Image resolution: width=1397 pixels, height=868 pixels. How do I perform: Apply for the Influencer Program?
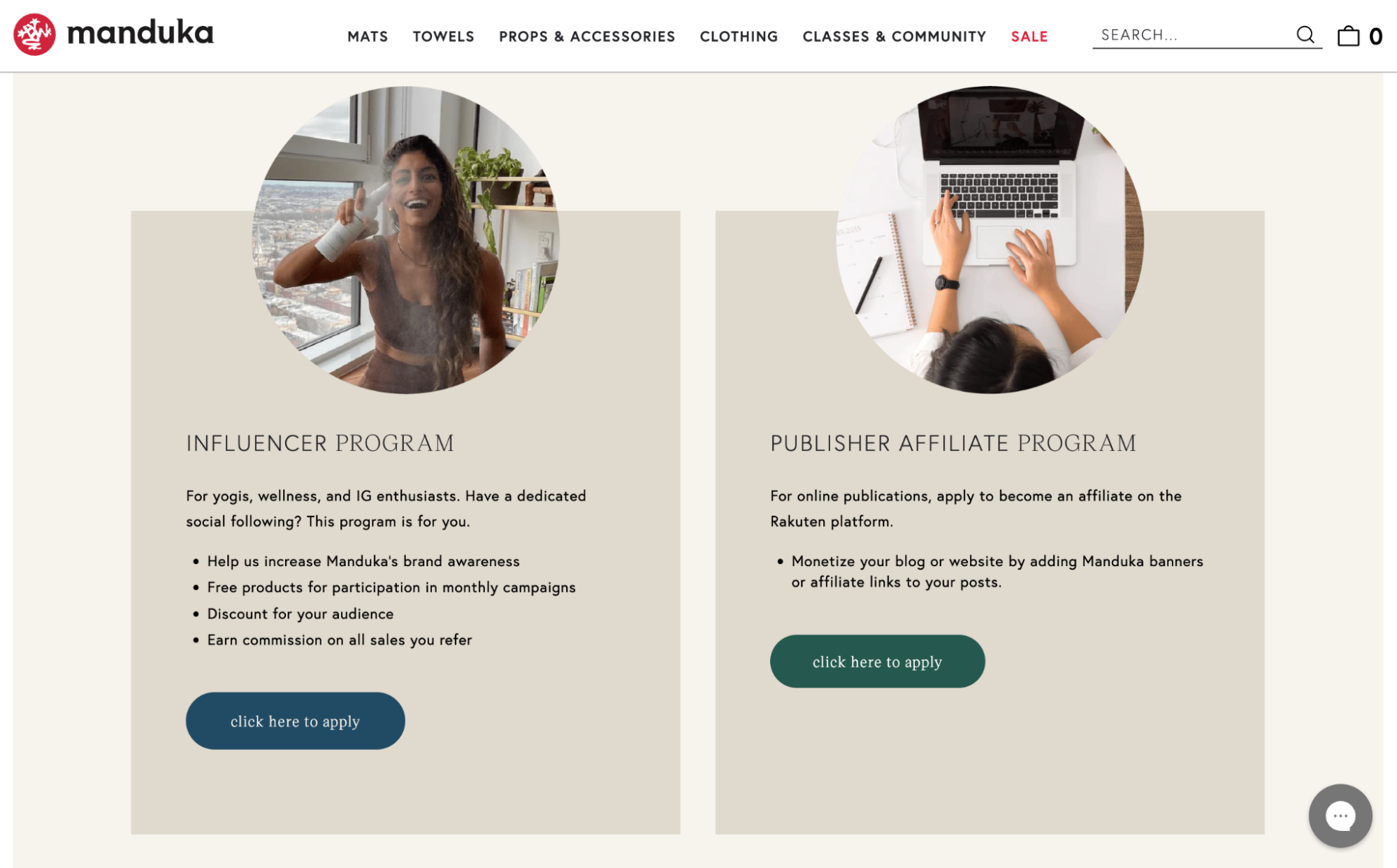(295, 720)
